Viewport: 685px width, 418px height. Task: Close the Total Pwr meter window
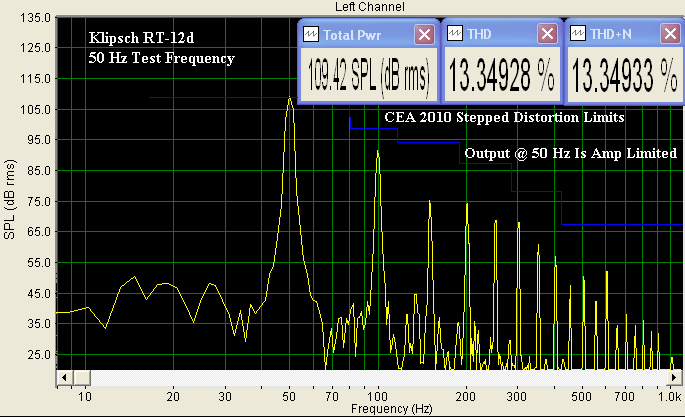point(424,35)
